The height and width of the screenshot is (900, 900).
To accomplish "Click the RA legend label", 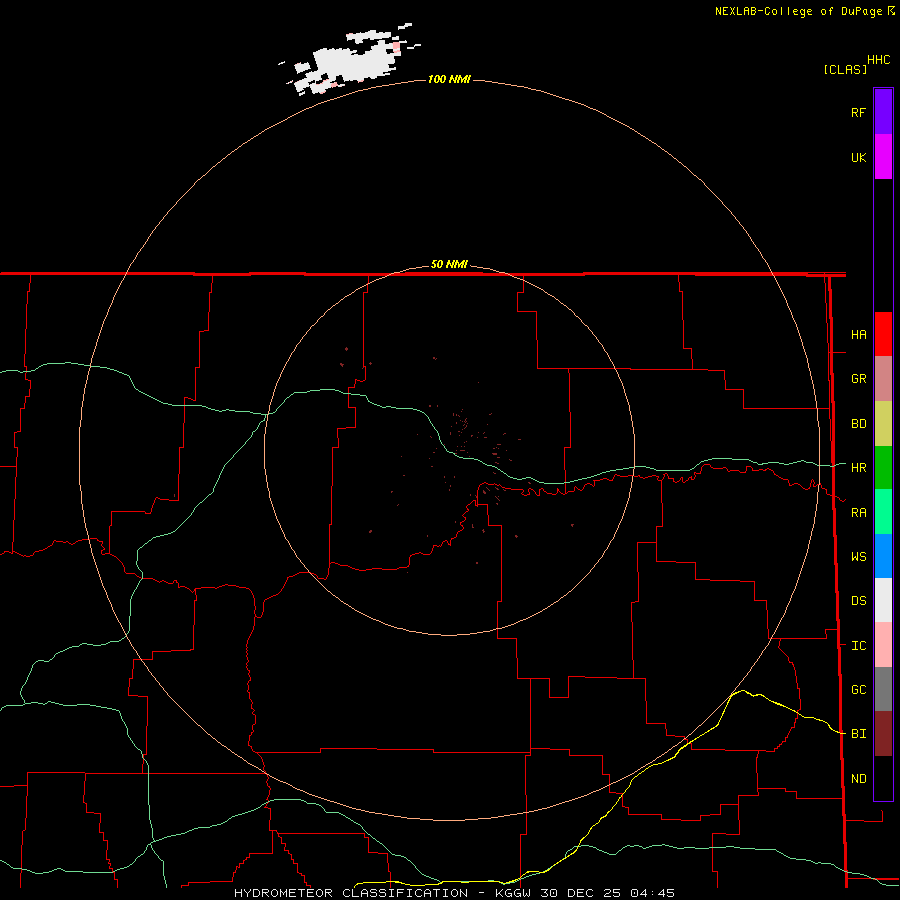I will (x=858, y=513).
